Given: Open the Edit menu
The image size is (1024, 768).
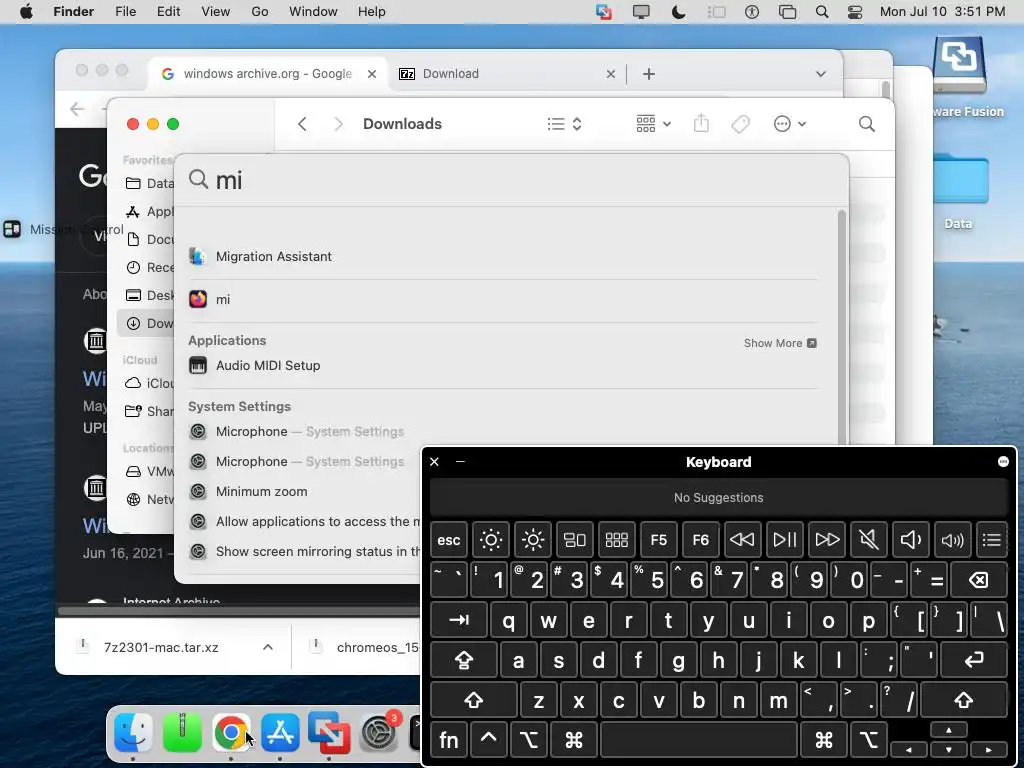Looking at the screenshot, I should tap(168, 12).
